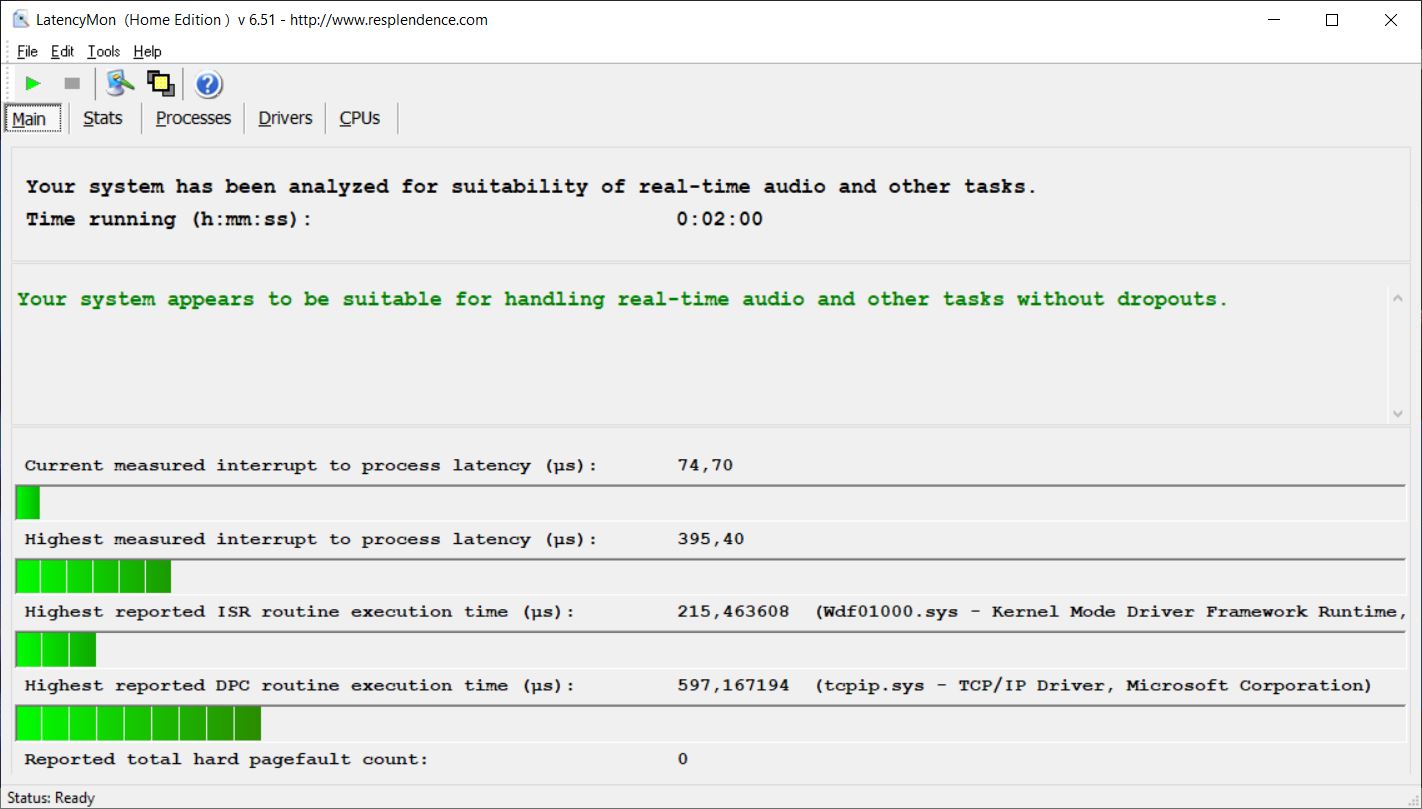The height and width of the screenshot is (809, 1422).
Task: Switch to the Processes tab
Action: pos(193,118)
